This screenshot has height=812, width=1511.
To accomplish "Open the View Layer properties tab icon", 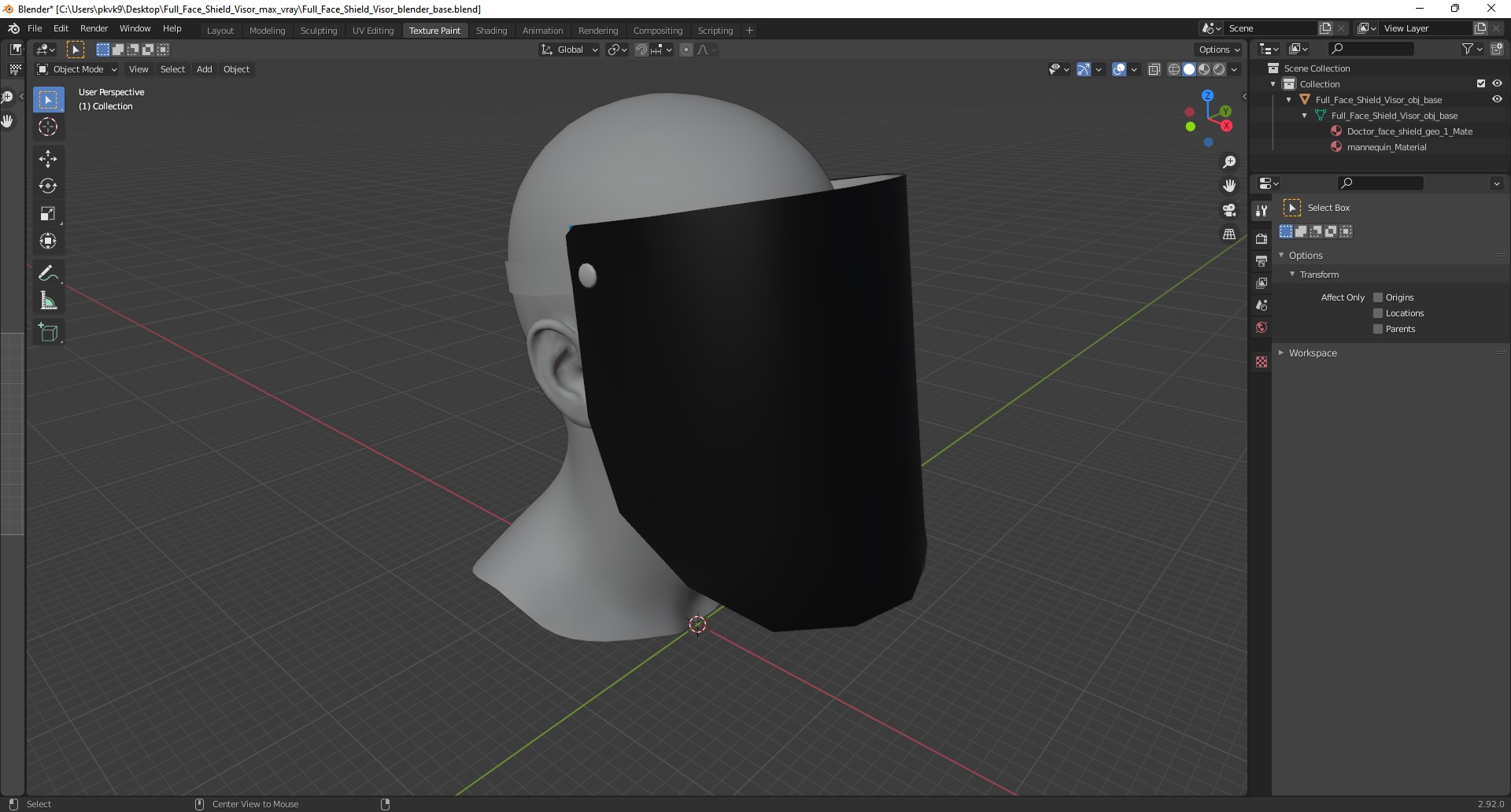I will 1262,282.
